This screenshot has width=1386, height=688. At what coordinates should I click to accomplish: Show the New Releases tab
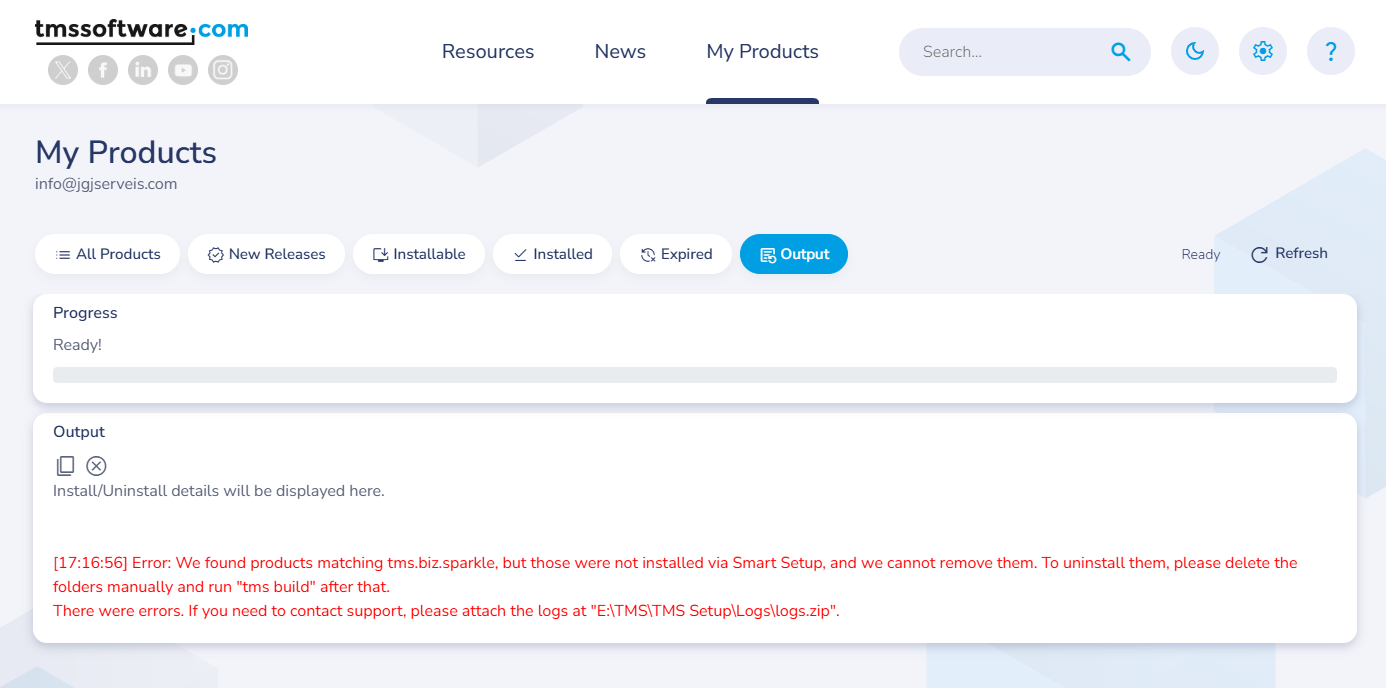tap(266, 254)
